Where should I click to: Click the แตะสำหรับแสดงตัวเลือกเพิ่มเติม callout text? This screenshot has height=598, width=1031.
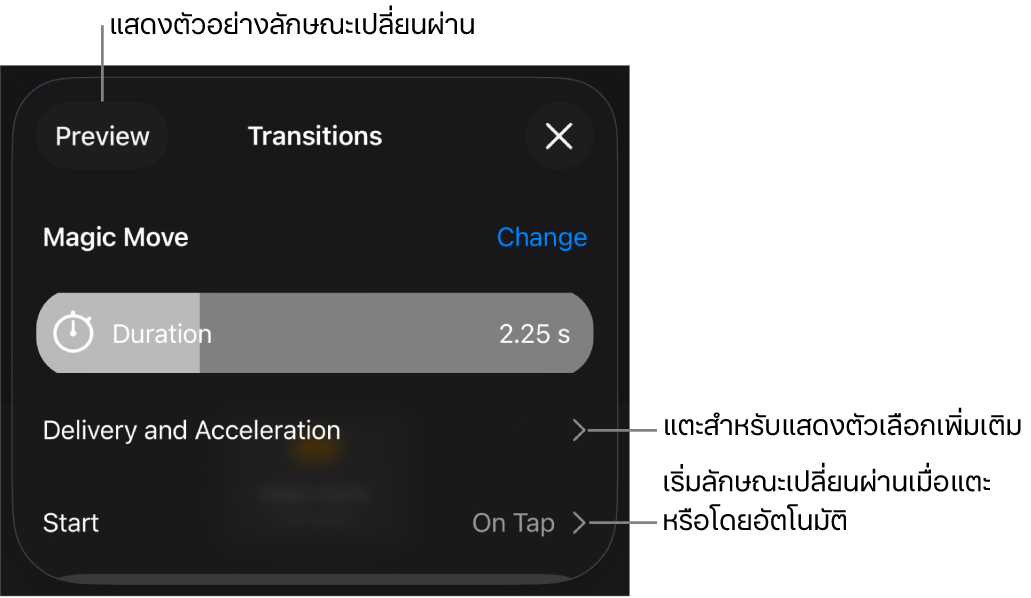[x=842, y=426]
